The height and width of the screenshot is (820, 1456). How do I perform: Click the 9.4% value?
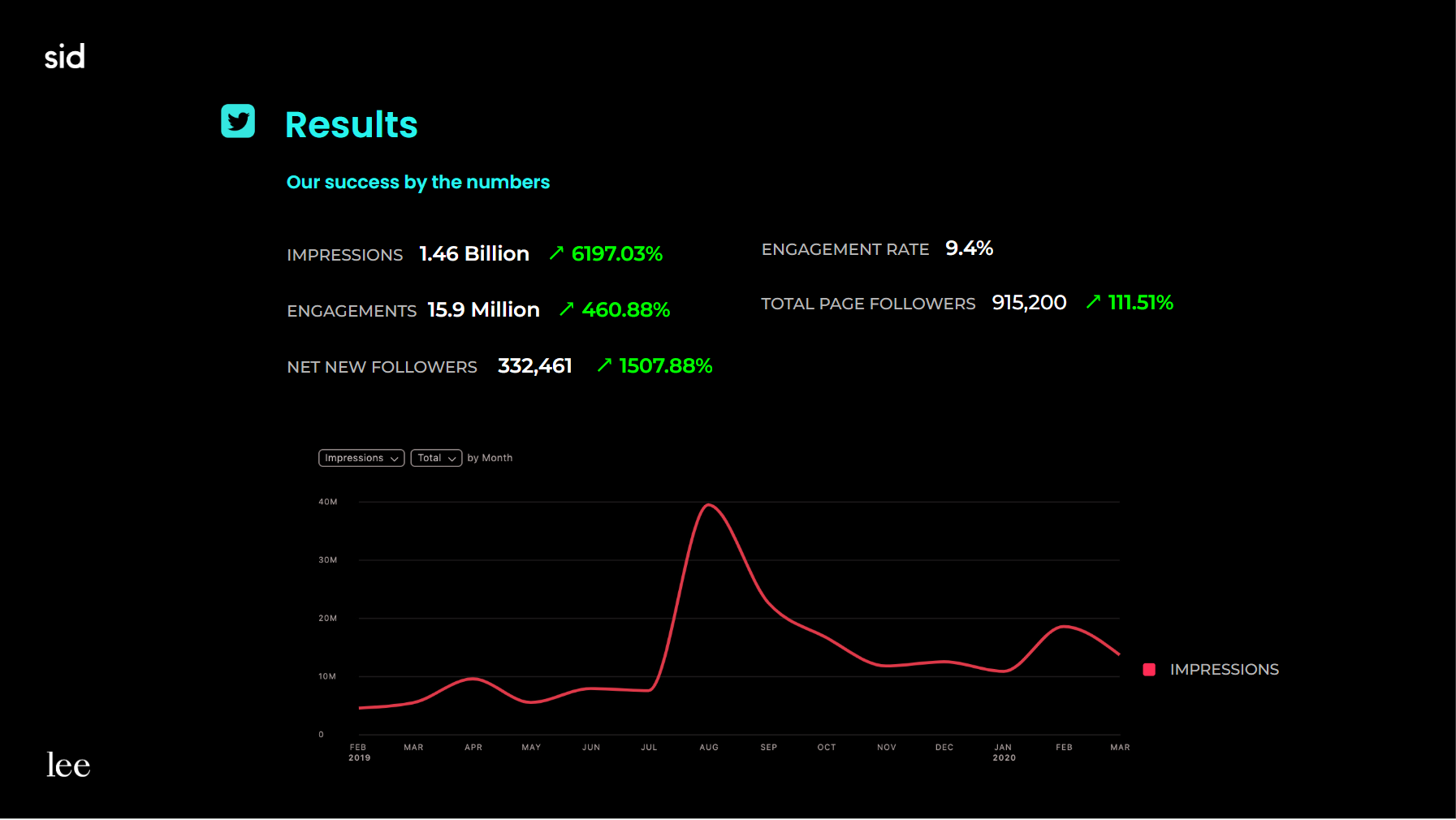pyautogui.click(x=970, y=248)
